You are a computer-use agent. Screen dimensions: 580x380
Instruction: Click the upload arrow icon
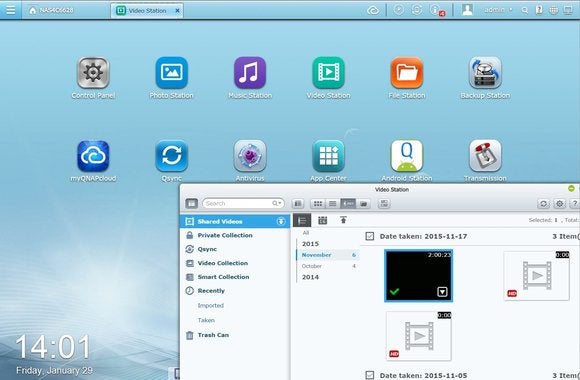343,220
